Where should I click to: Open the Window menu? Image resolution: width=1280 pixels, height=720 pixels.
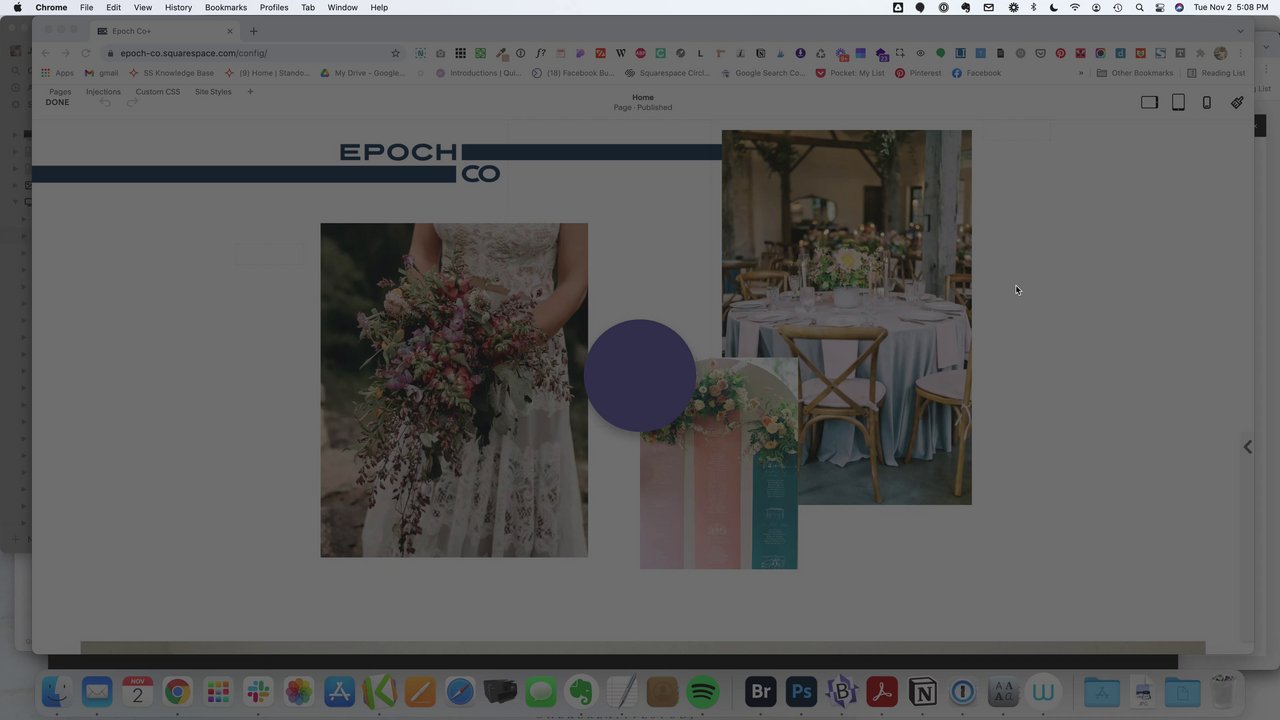[342, 7]
